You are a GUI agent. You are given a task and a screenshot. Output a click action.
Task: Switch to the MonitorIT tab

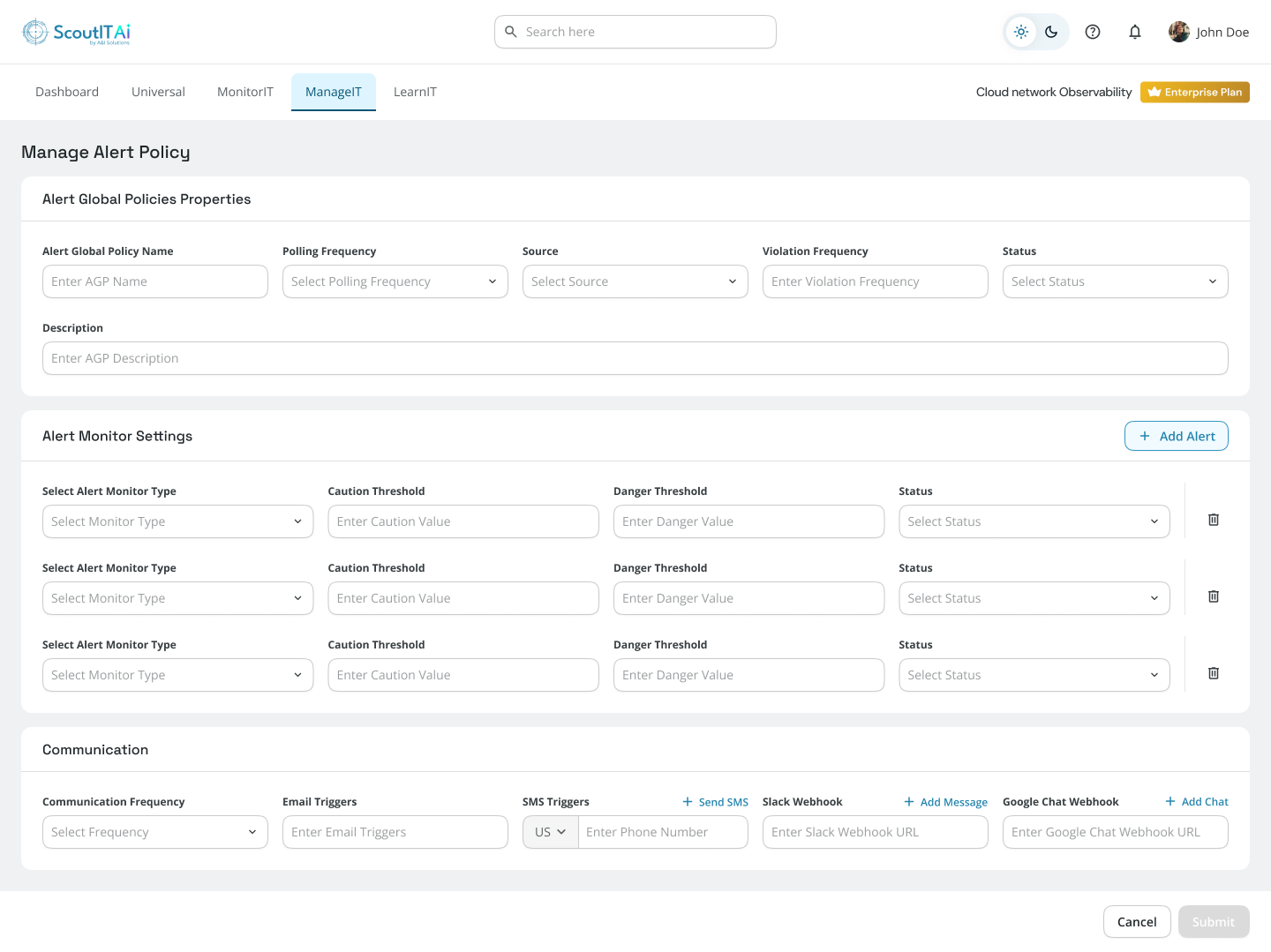(x=244, y=92)
